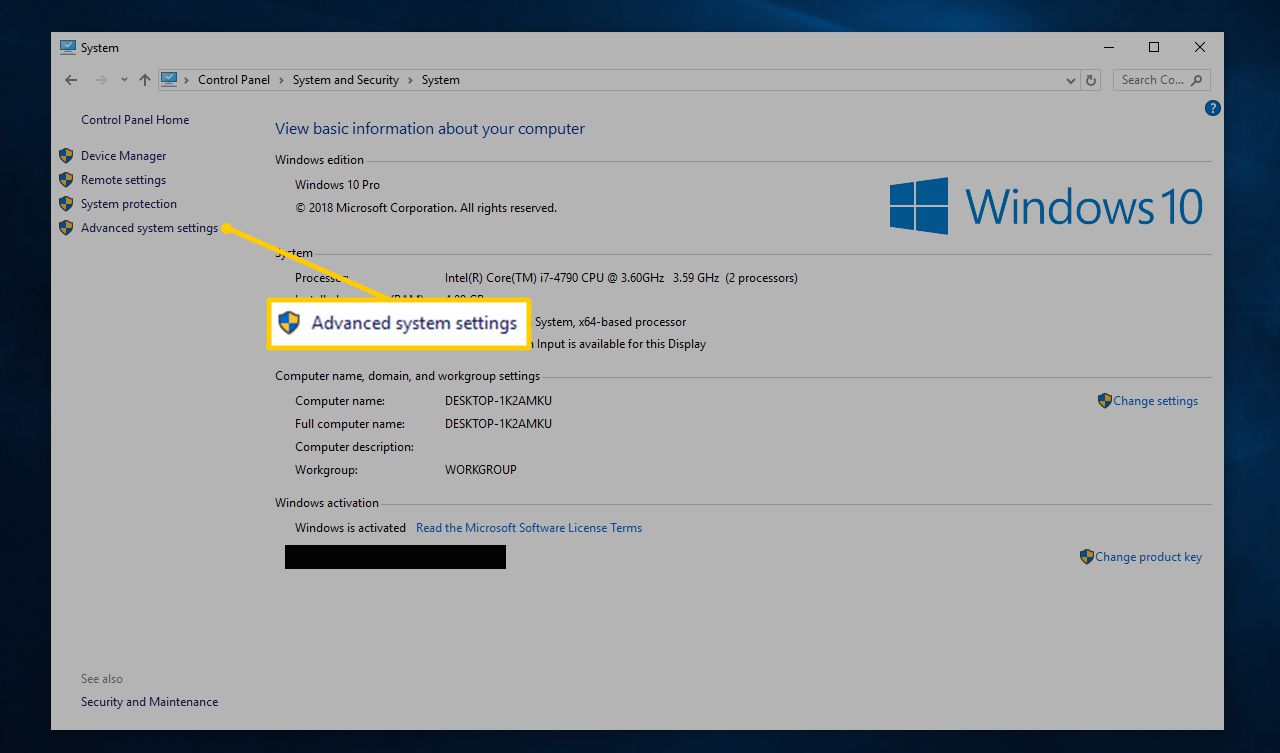Maximize the System window
The image size is (1280, 753).
click(x=1154, y=47)
